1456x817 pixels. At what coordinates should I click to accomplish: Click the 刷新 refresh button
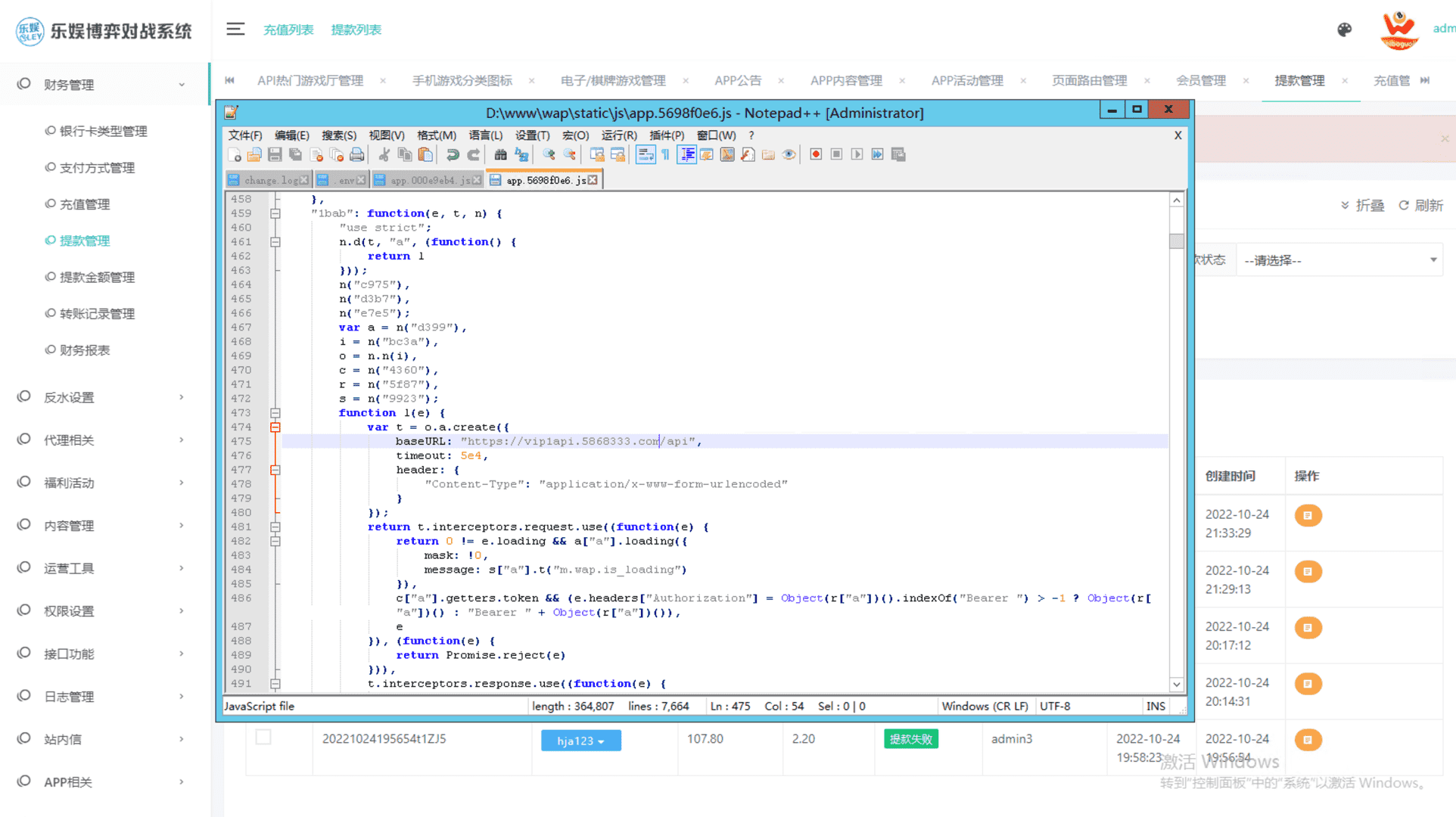(x=1420, y=205)
